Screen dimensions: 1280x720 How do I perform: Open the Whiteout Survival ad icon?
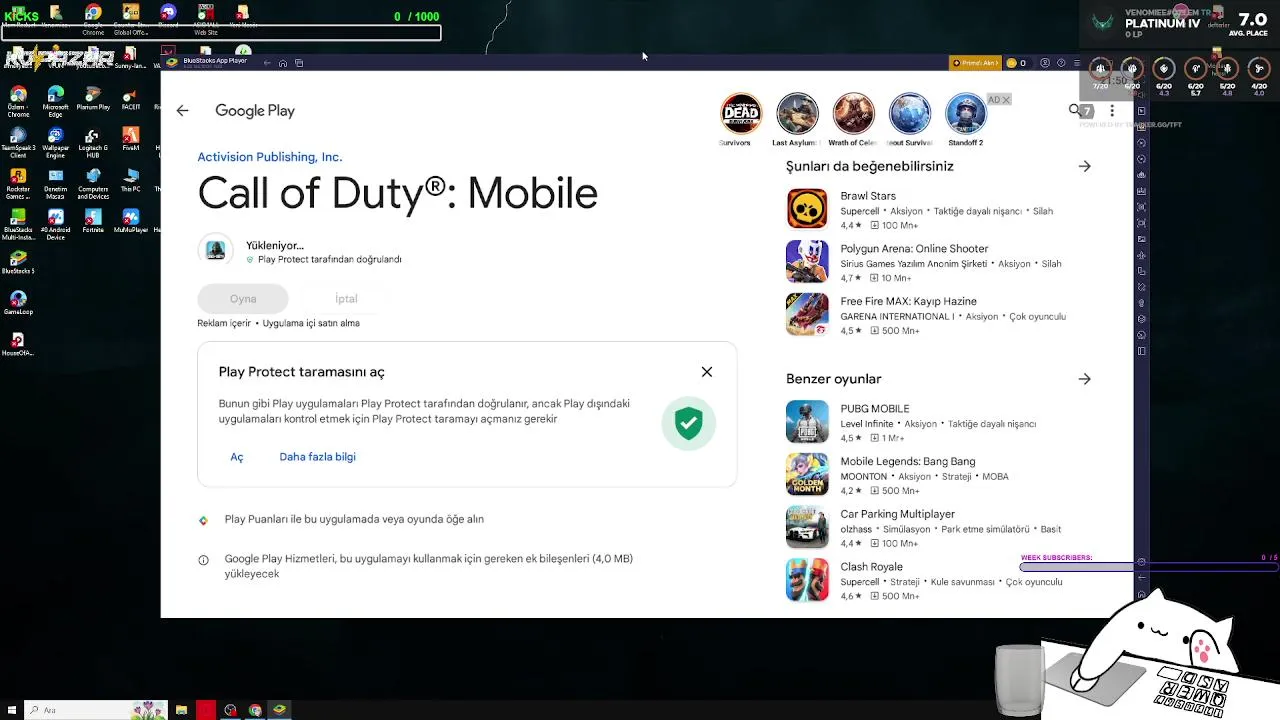[909, 113]
